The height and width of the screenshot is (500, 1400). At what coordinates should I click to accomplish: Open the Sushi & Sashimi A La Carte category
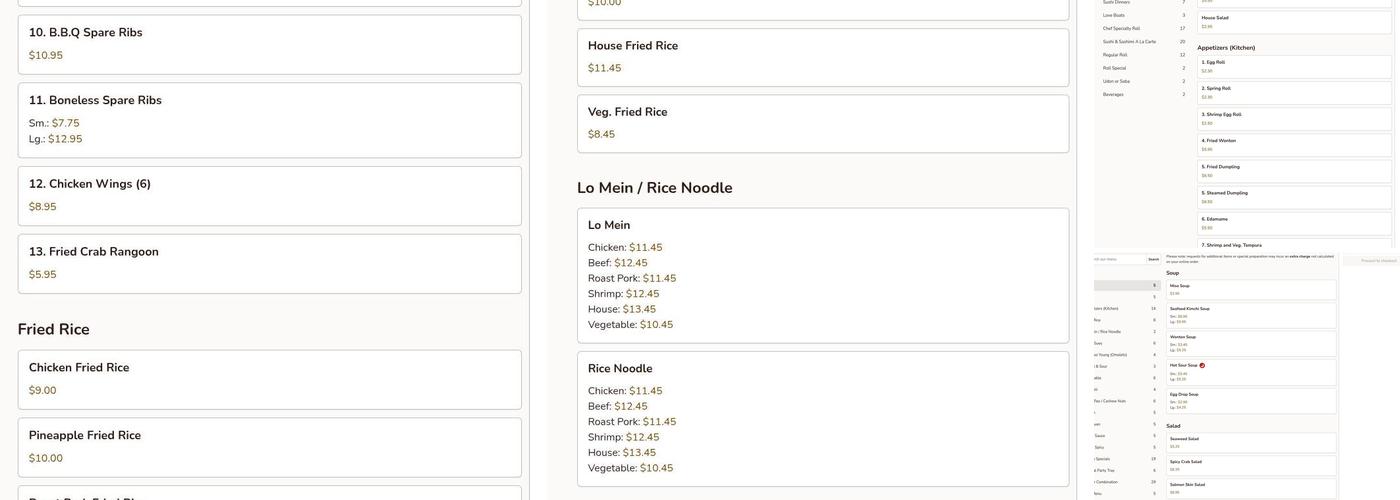[1129, 41]
